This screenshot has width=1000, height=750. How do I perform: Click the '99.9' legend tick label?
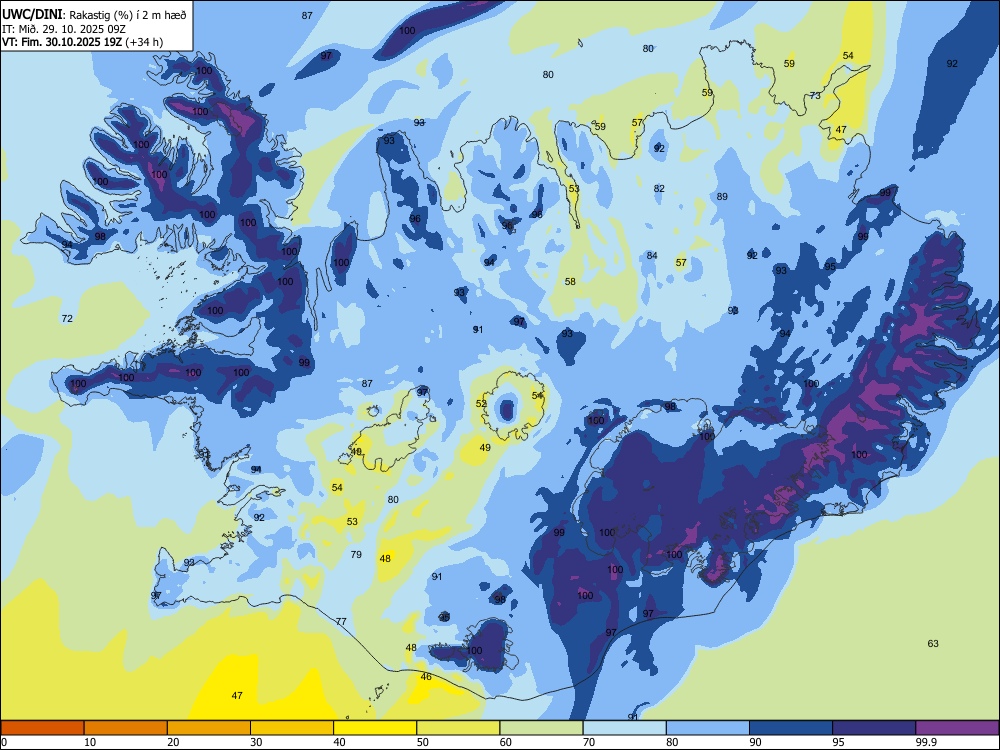point(926,742)
